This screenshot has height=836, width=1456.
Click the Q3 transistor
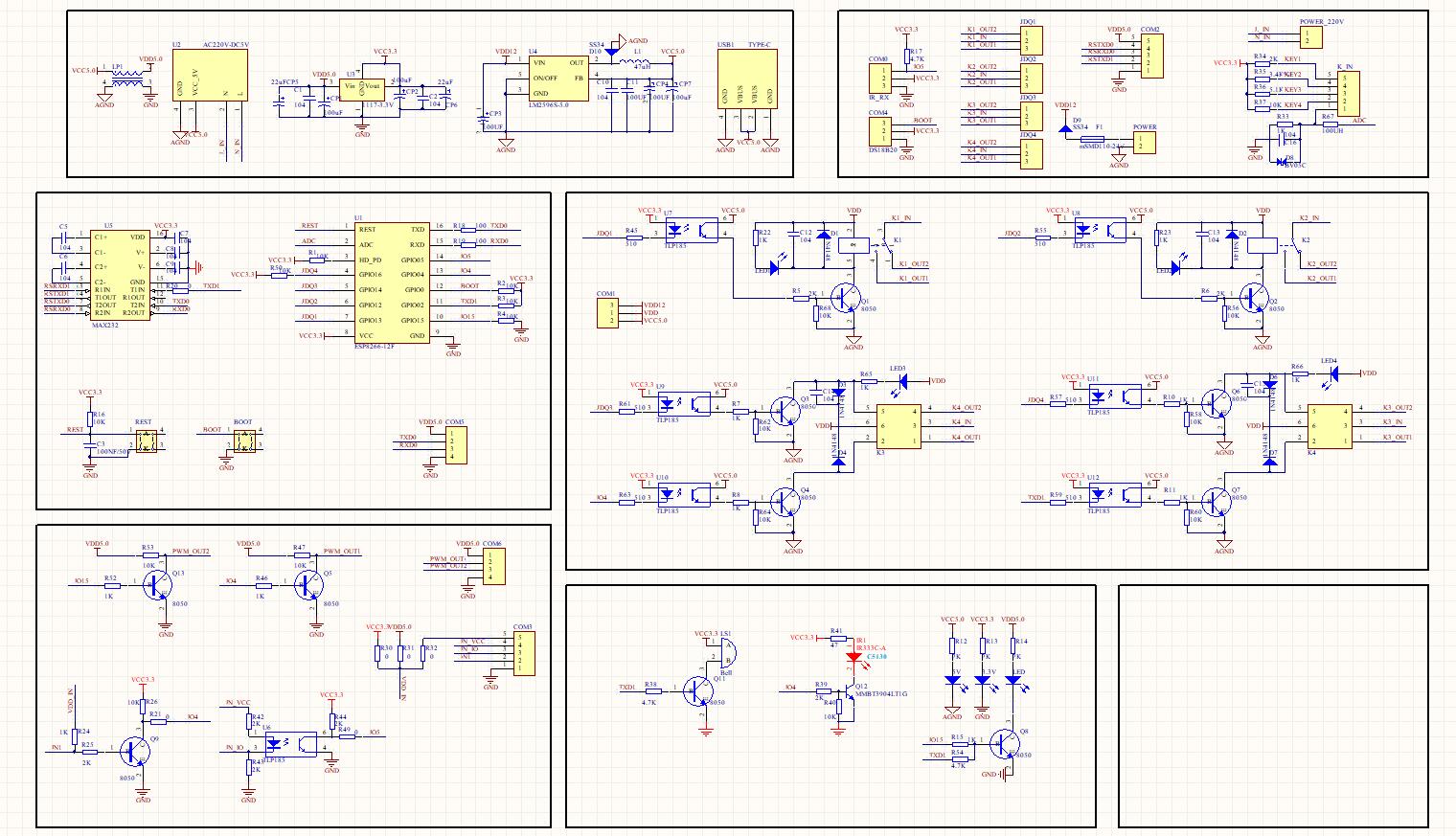point(787,410)
